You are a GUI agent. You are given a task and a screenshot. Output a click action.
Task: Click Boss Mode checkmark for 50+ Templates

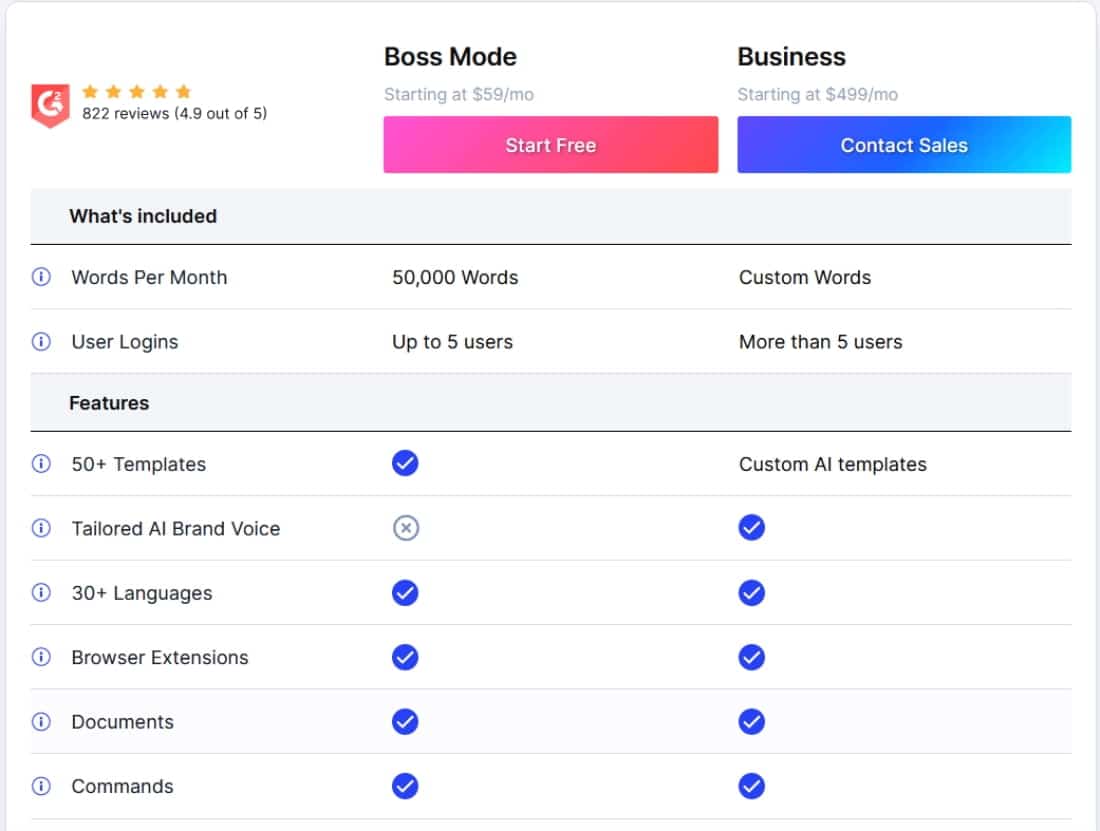coord(405,463)
